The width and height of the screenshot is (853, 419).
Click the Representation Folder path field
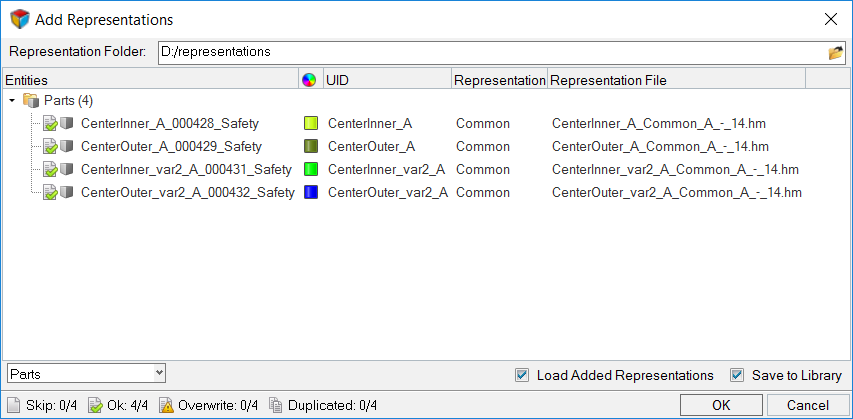click(x=490, y=52)
